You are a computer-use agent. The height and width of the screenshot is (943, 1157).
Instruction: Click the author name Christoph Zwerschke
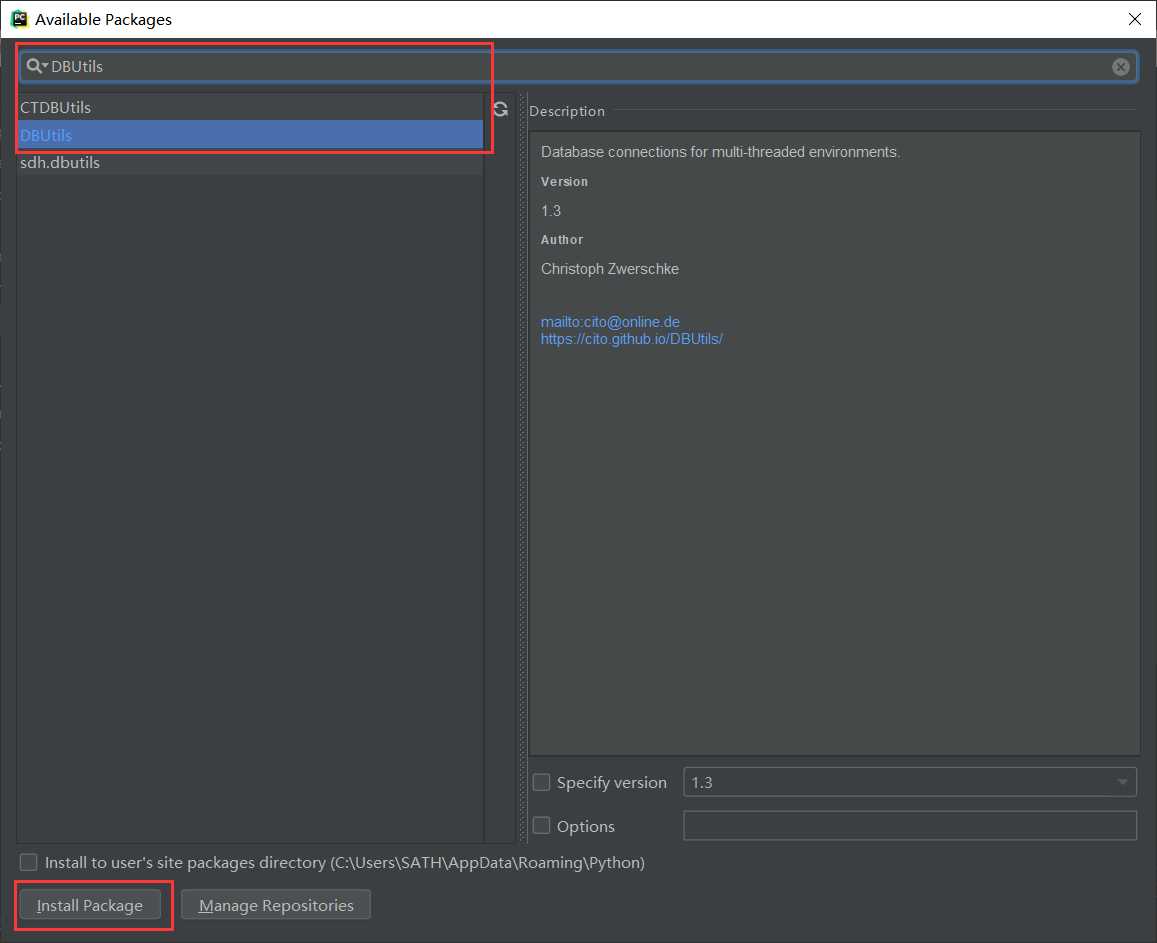pos(609,269)
